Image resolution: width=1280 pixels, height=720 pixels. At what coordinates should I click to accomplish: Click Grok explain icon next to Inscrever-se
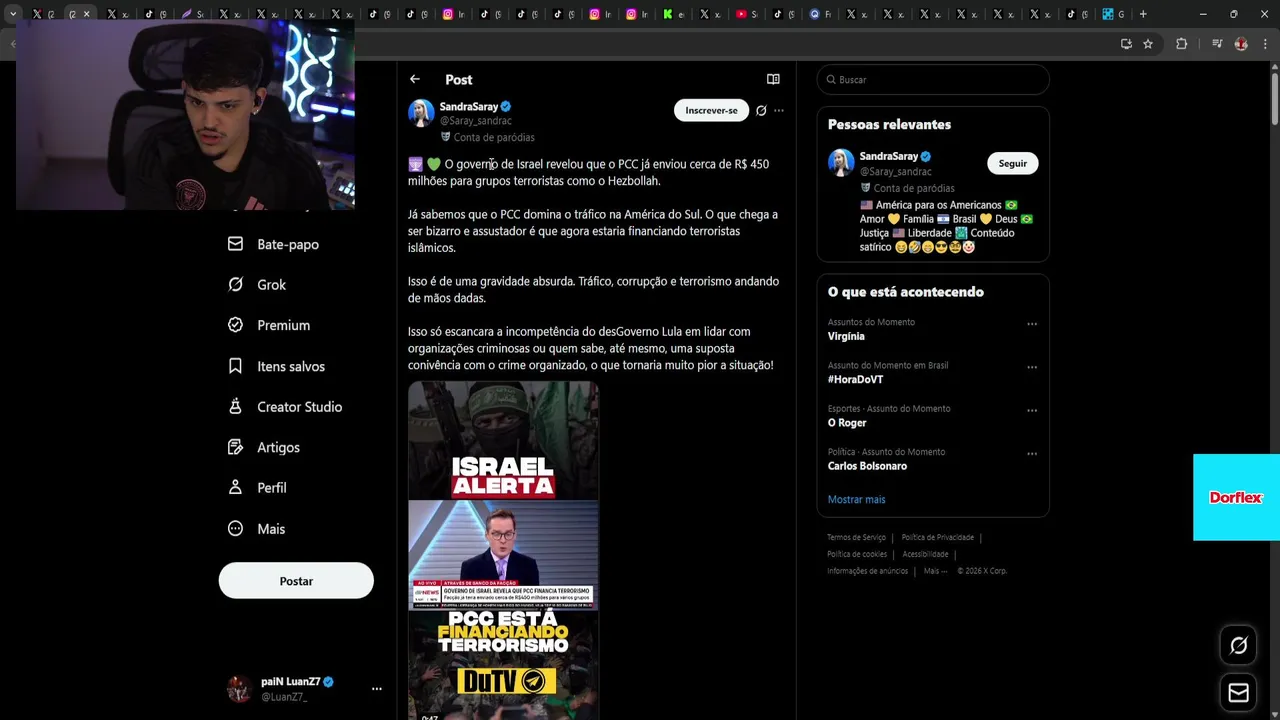761,110
